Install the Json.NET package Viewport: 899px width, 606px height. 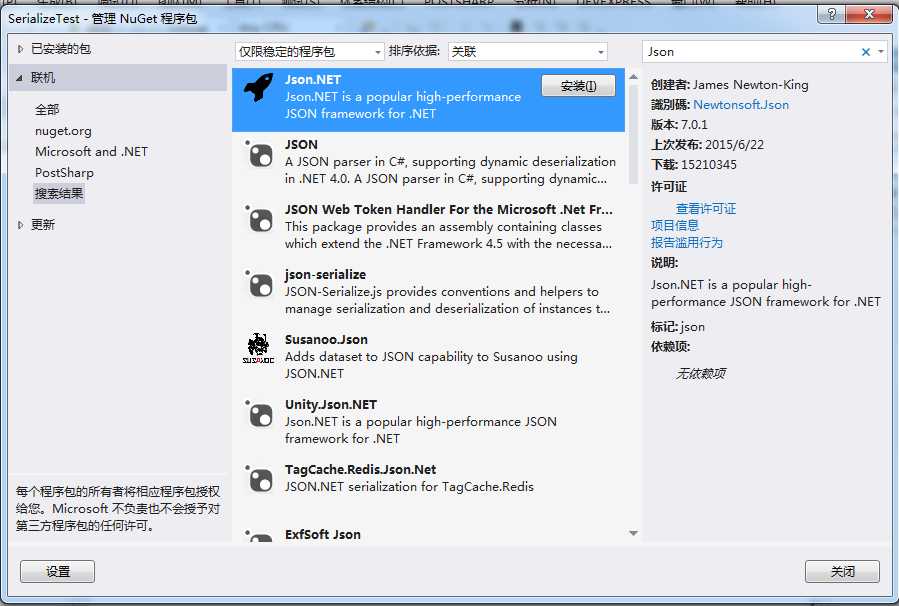(578, 86)
